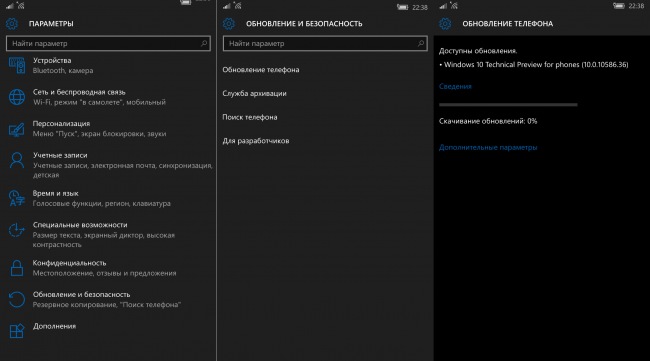The height and width of the screenshot is (361, 650).
Task: Click the padlock icon for Конфиденциальность
Action: (x=17, y=268)
